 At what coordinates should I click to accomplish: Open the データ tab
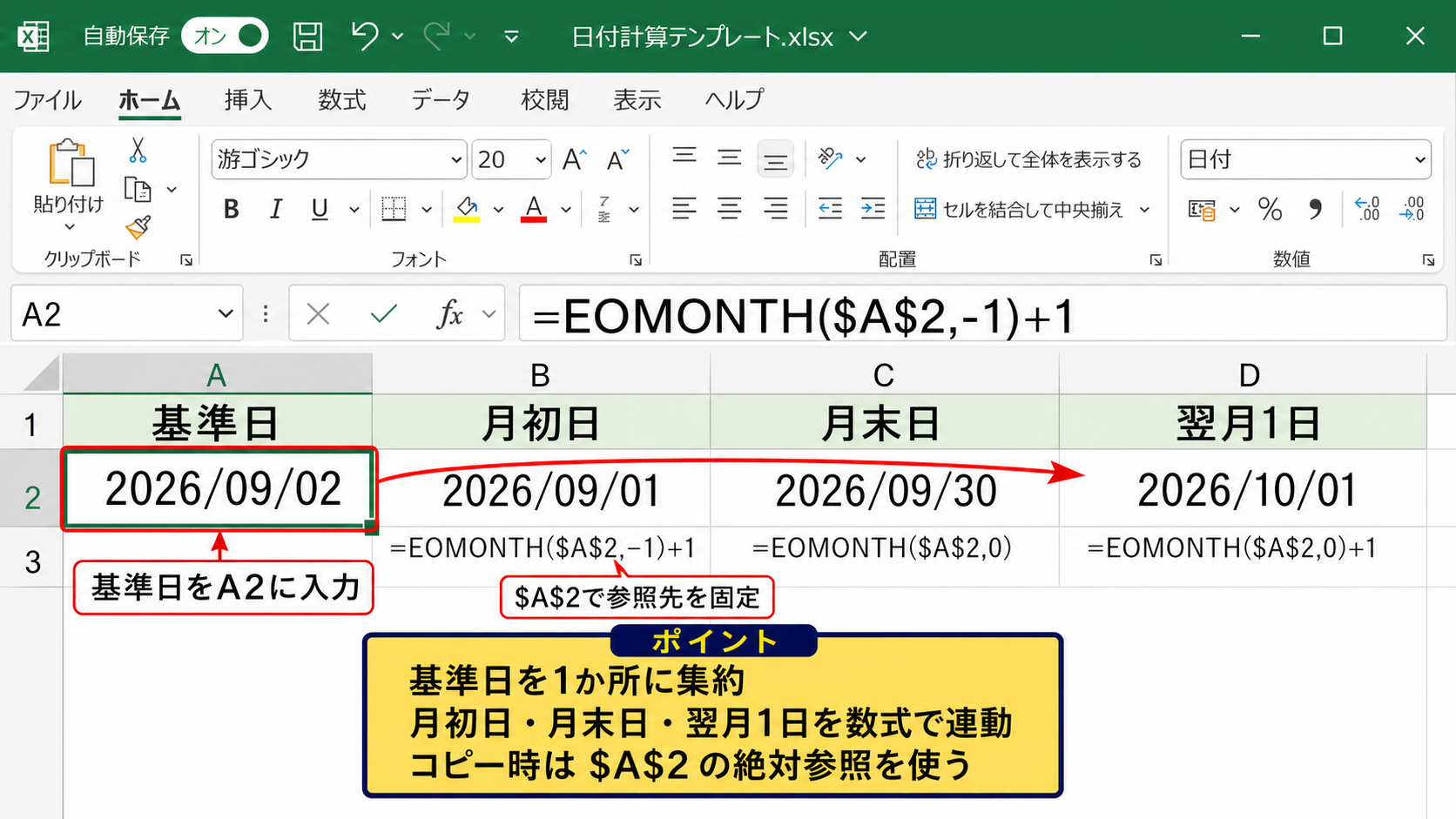point(441,100)
